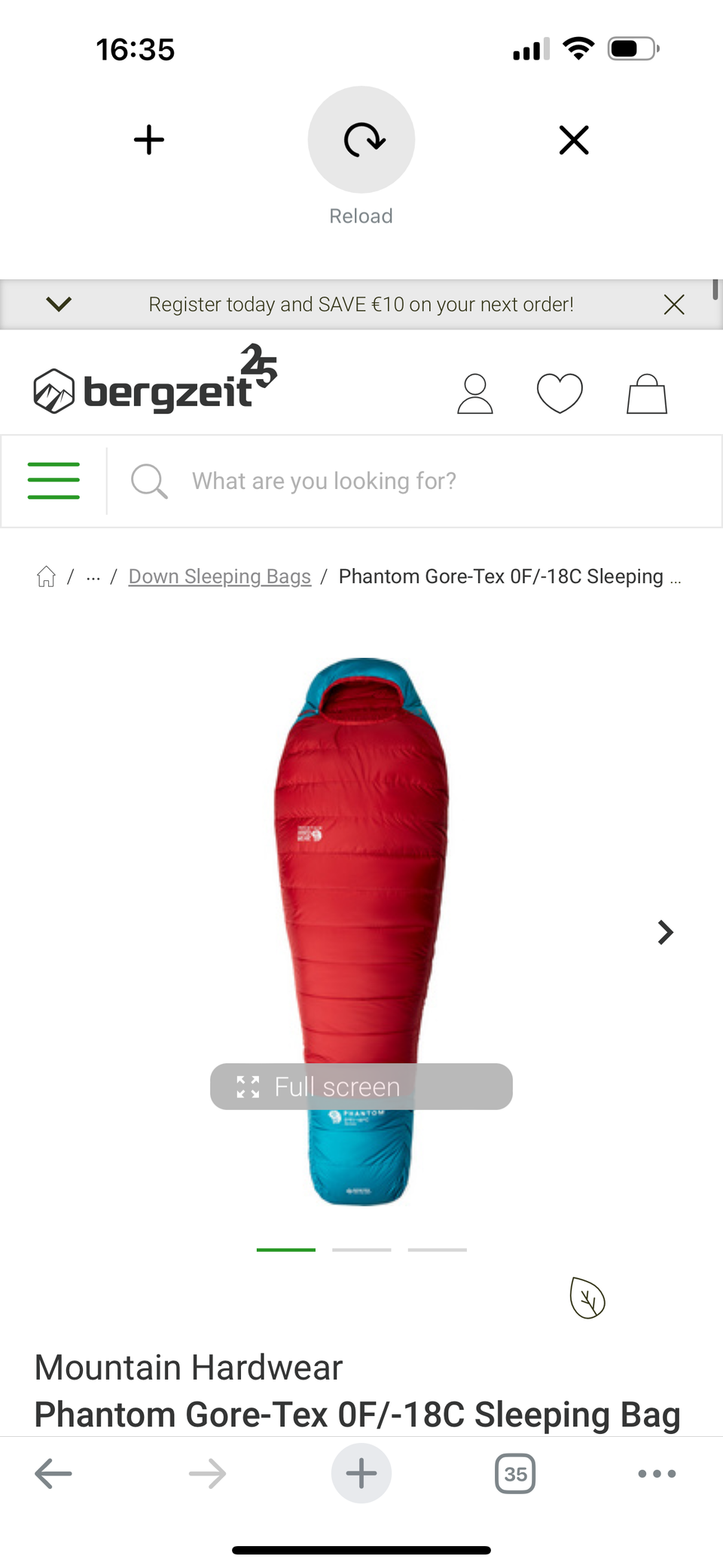Image resolution: width=723 pixels, height=1568 pixels.
Task: Go back with browser back arrow
Action: point(53,1473)
